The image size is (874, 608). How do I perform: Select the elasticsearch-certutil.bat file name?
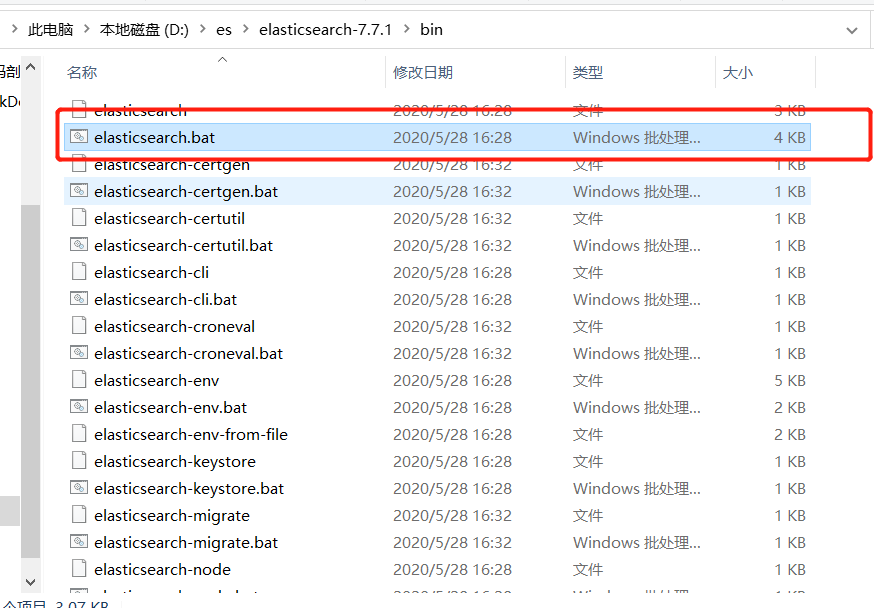(x=183, y=246)
